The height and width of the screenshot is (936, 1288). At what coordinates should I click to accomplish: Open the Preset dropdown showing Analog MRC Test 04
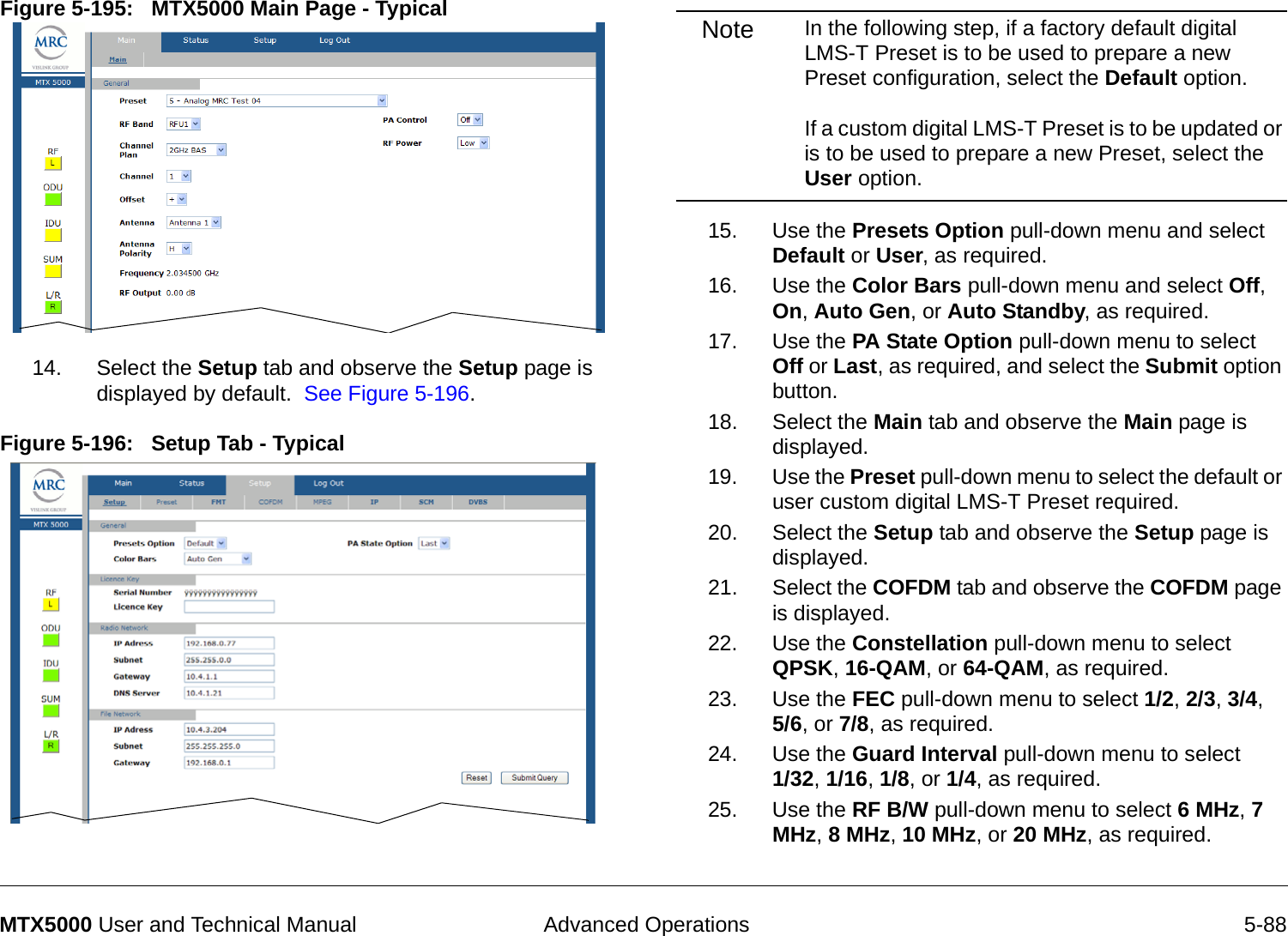click(x=276, y=101)
